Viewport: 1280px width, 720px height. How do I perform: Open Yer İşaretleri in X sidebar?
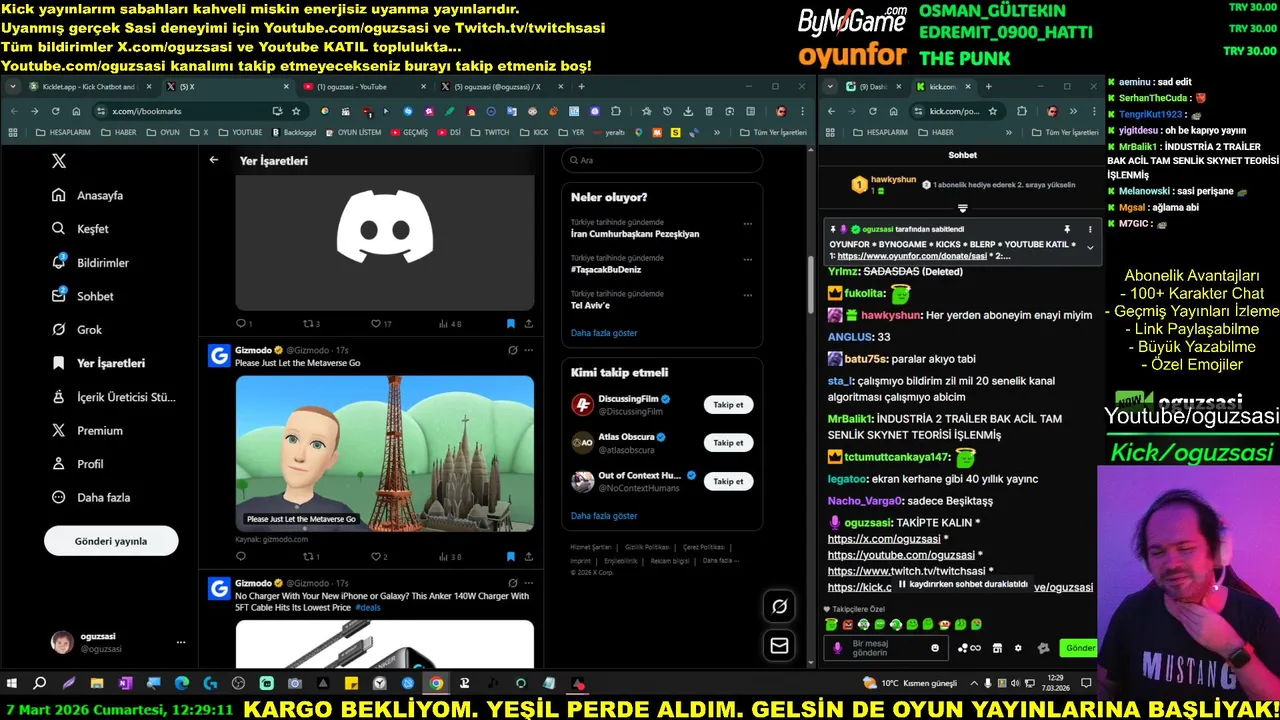pos(98,363)
